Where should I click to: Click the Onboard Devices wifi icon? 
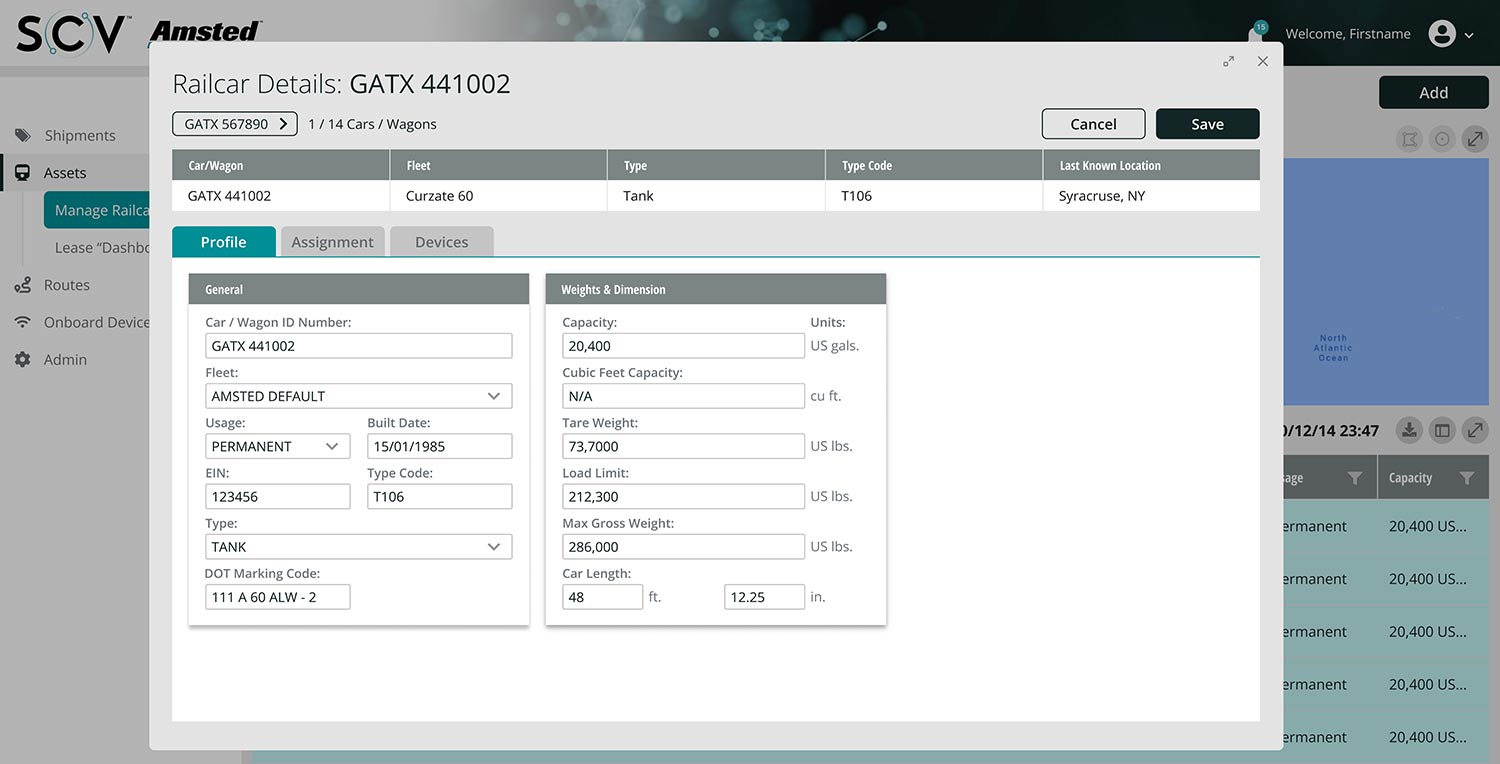click(x=22, y=322)
